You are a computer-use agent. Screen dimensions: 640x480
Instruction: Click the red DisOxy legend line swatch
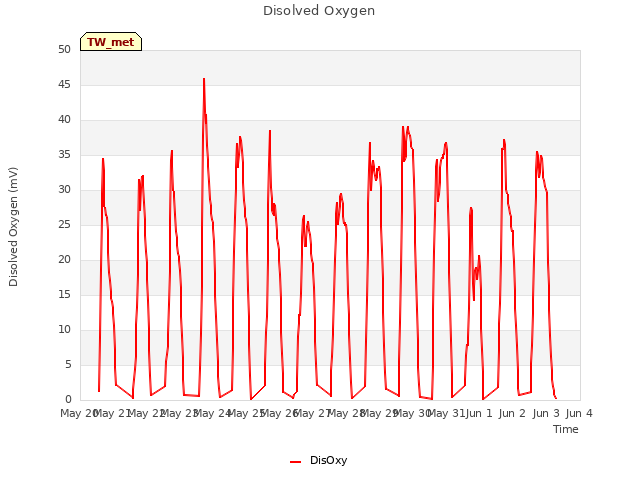(x=296, y=462)
